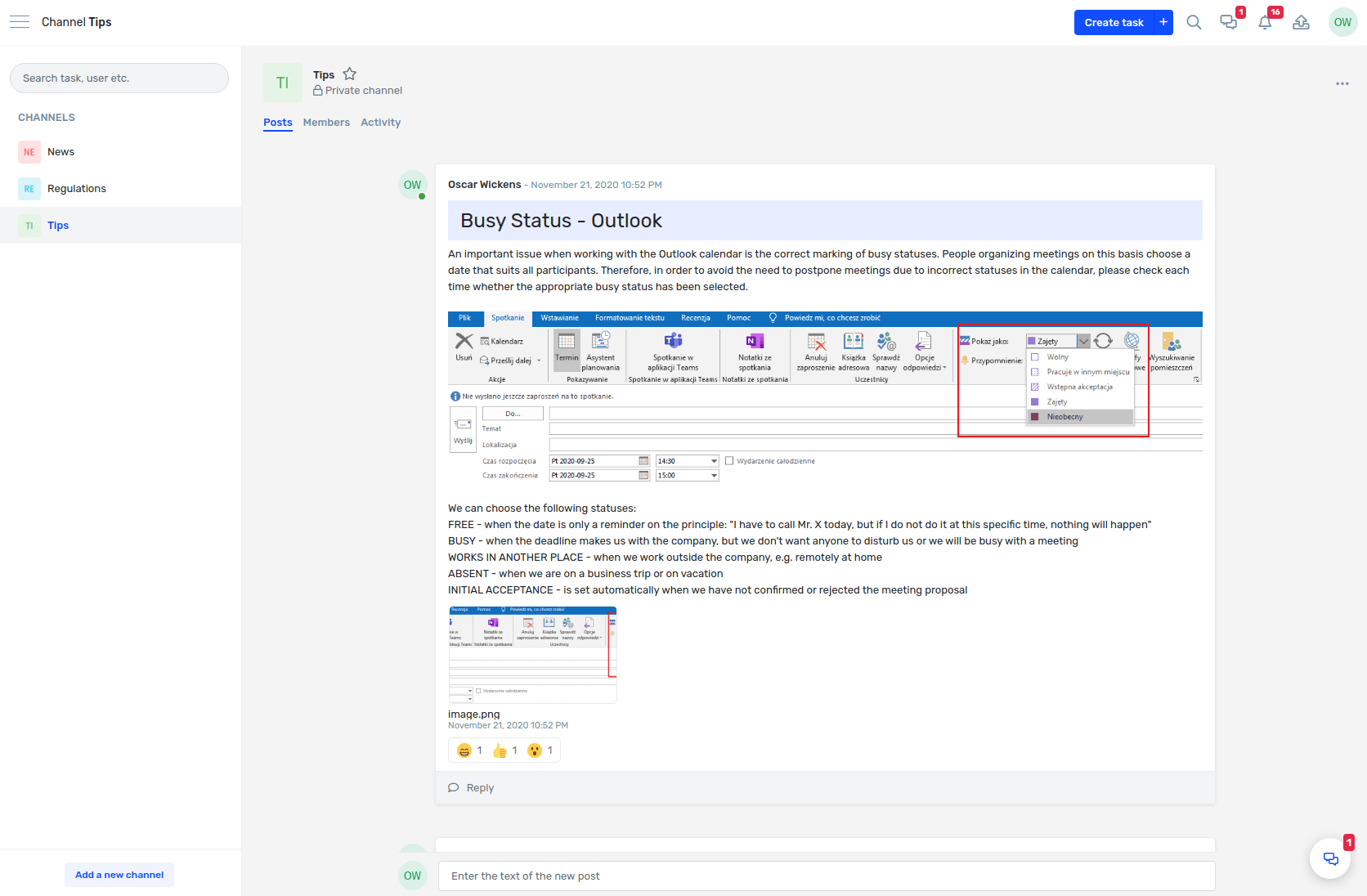
Task: Expand the Create task plus dropdown
Action: click(x=1163, y=23)
